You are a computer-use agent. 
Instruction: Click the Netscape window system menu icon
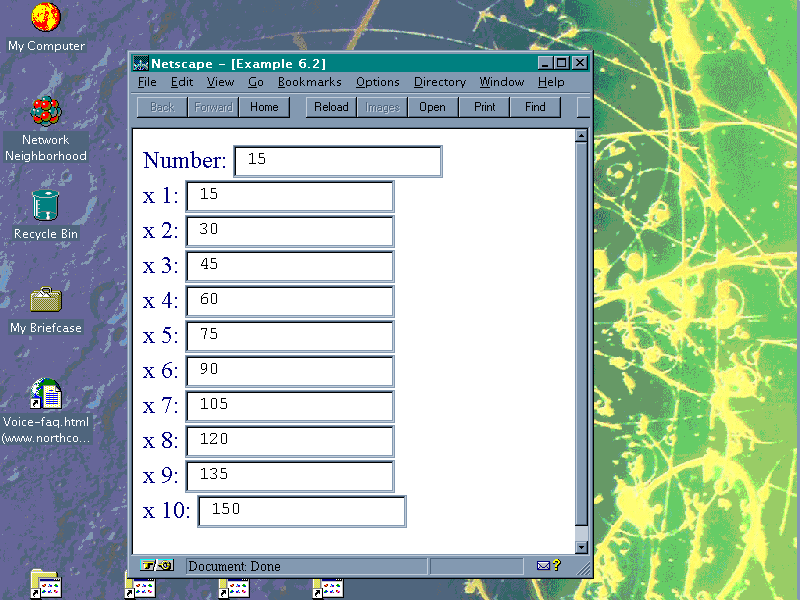click(141, 63)
